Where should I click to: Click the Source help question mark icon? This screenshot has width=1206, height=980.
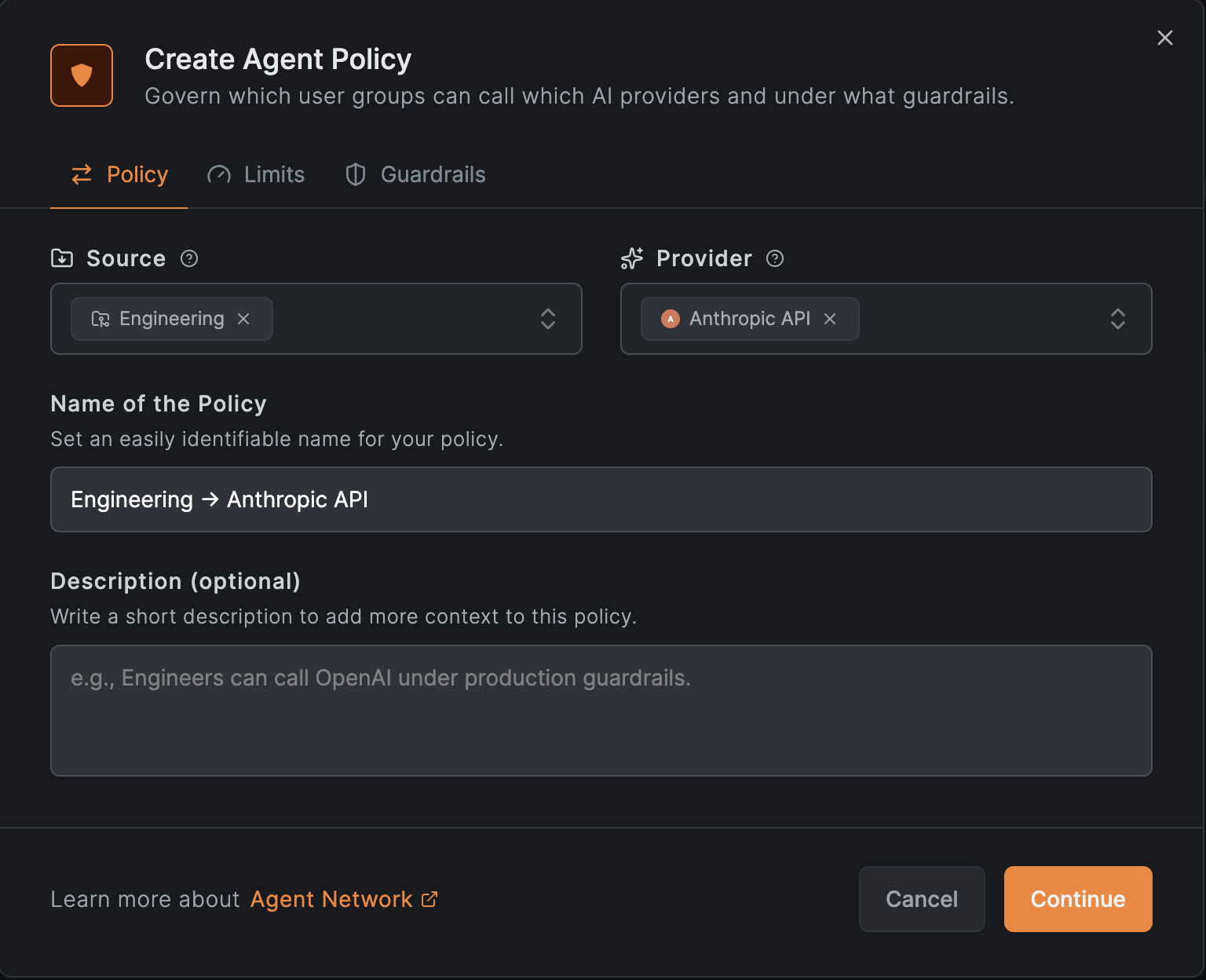(x=189, y=258)
